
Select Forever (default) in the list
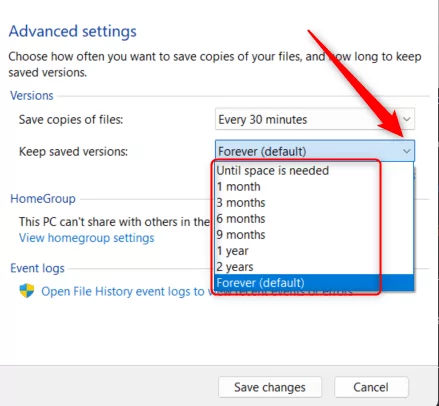(x=314, y=283)
